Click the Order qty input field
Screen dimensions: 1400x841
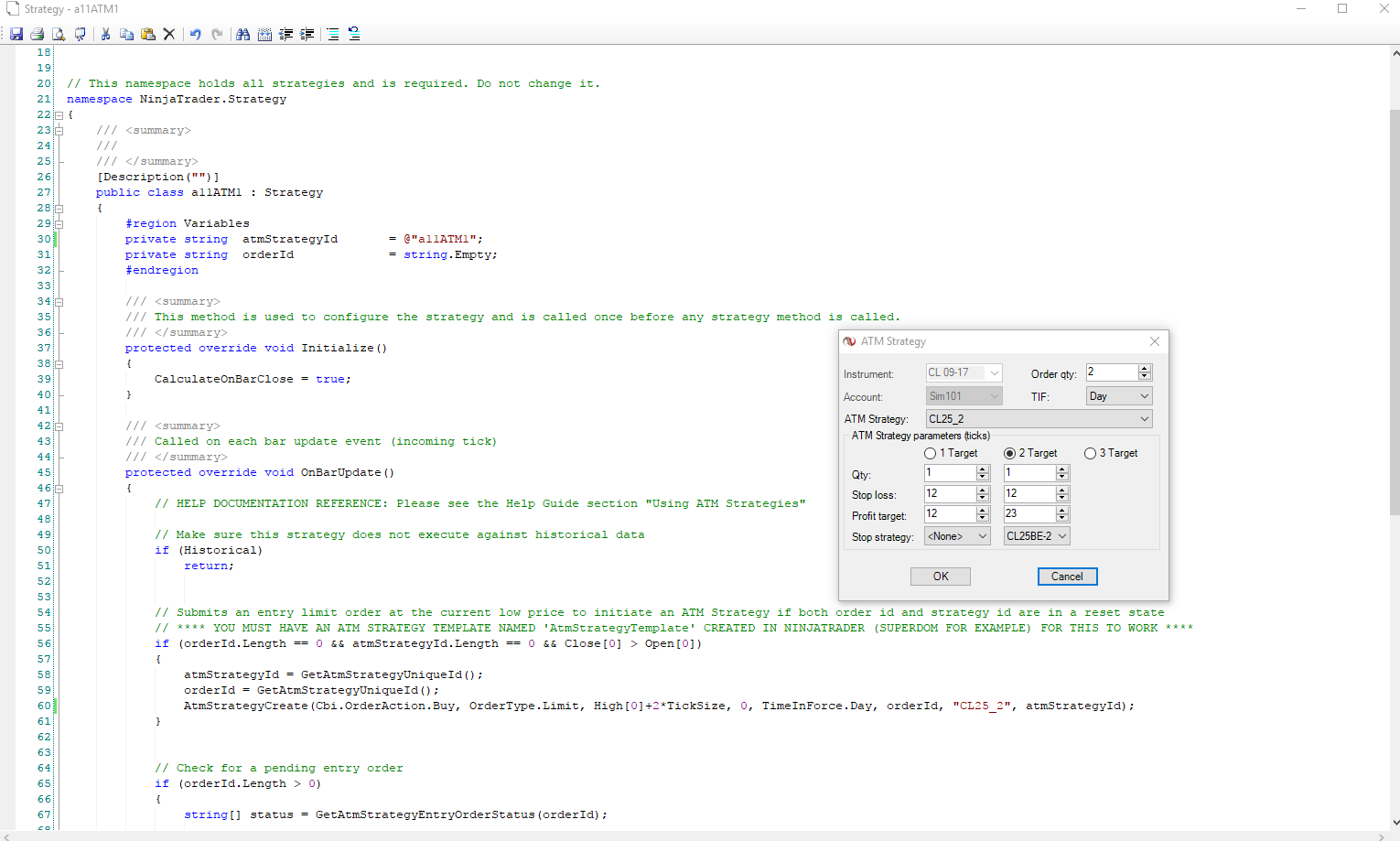(1111, 372)
